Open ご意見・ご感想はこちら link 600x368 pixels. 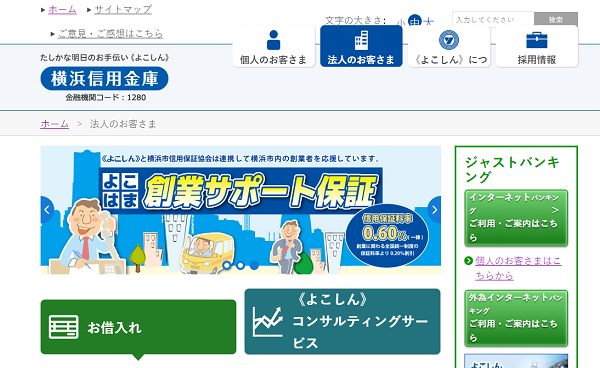click(x=111, y=34)
